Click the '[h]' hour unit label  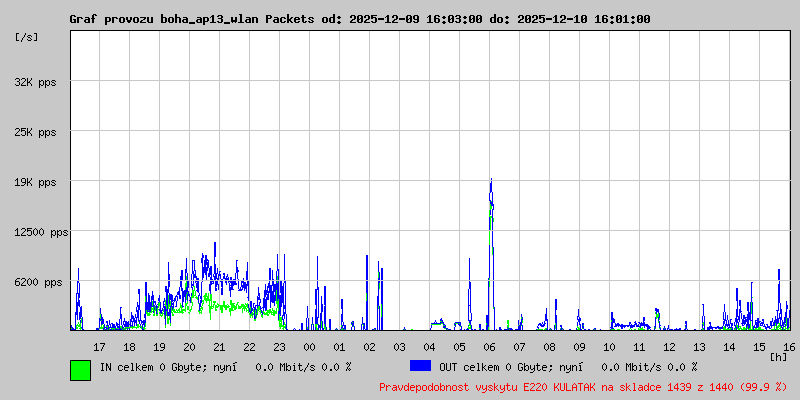coord(779,357)
